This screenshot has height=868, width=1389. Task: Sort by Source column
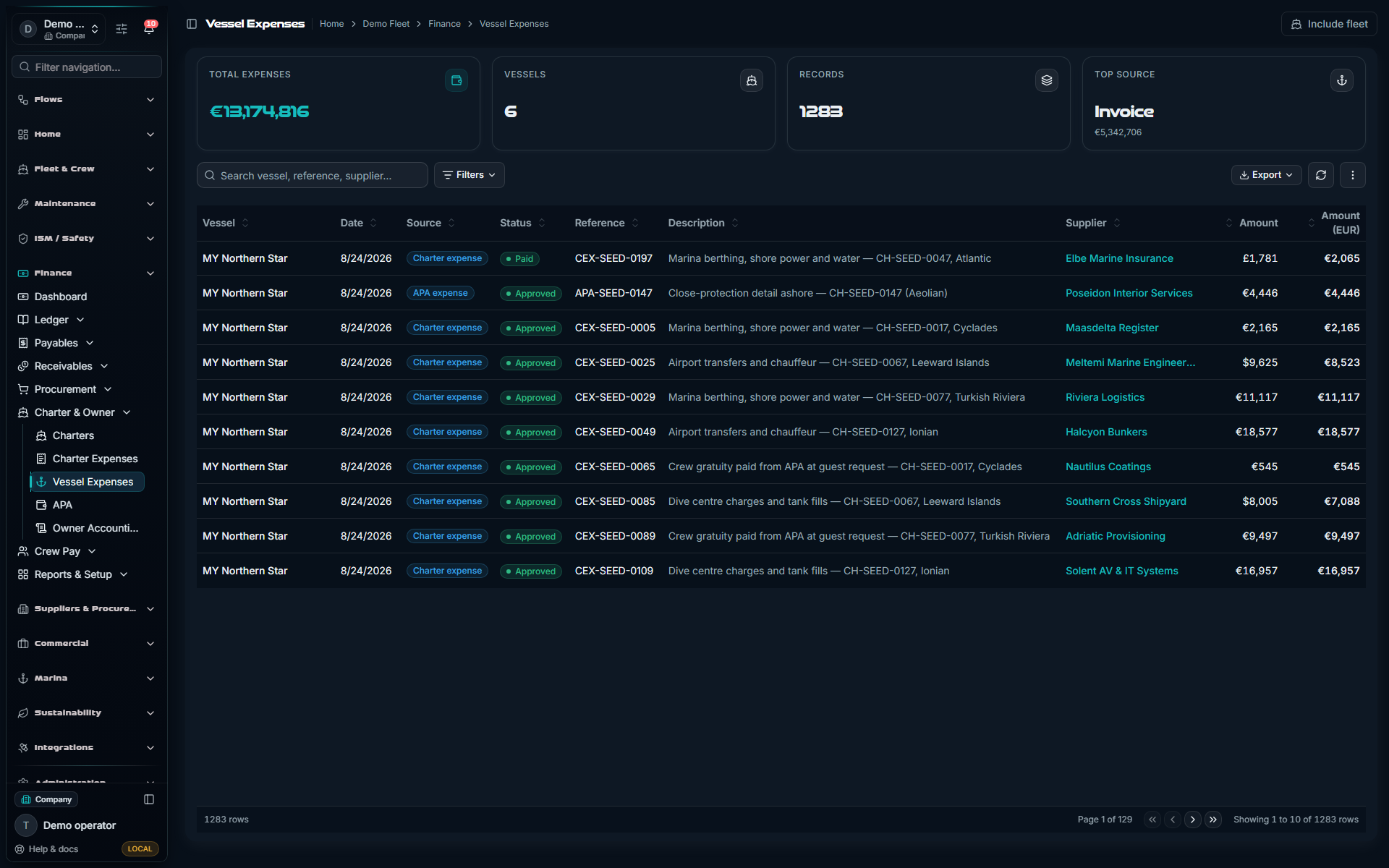(x=431, y=223)
